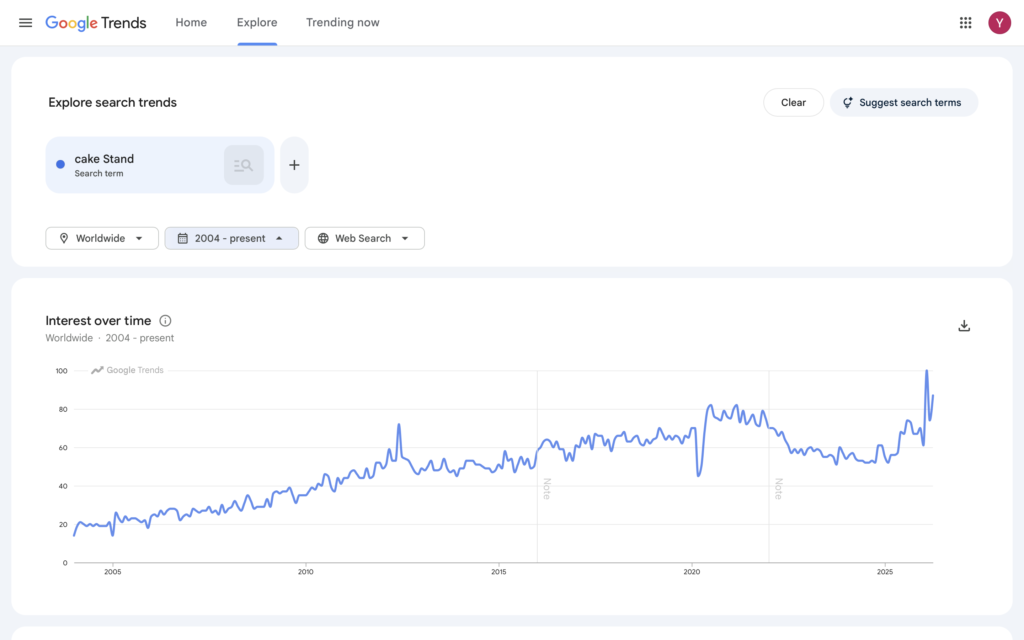Click the 2022 Note marker on chart
The height and width of the screenshot is (640, 1024).
coord(777,488)
